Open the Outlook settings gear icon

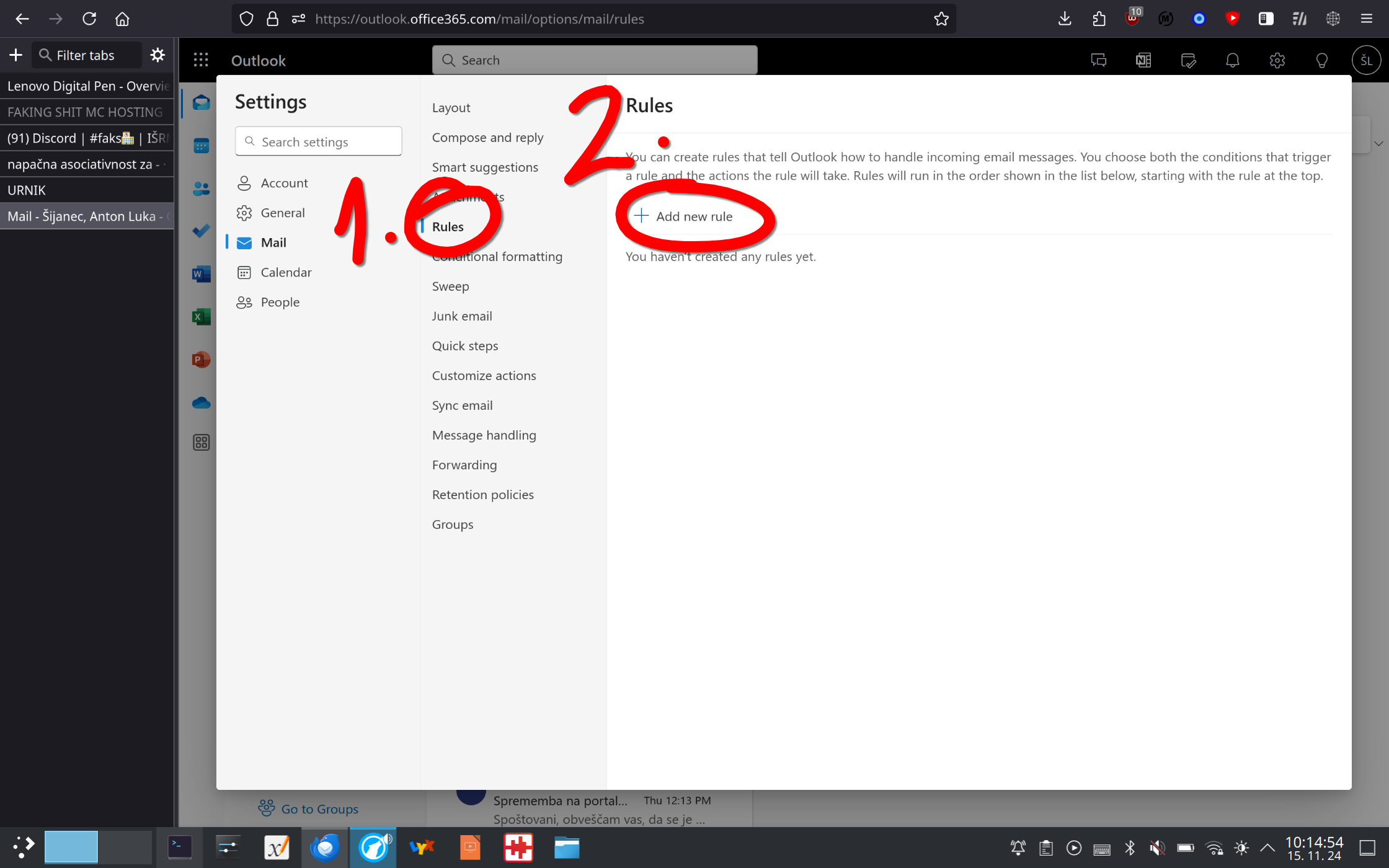[1277, 60]
